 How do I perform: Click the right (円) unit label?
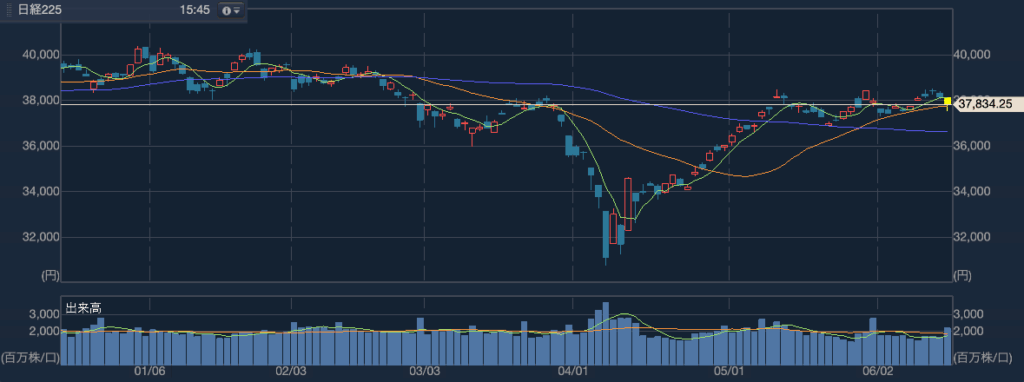tap(963, 276)
